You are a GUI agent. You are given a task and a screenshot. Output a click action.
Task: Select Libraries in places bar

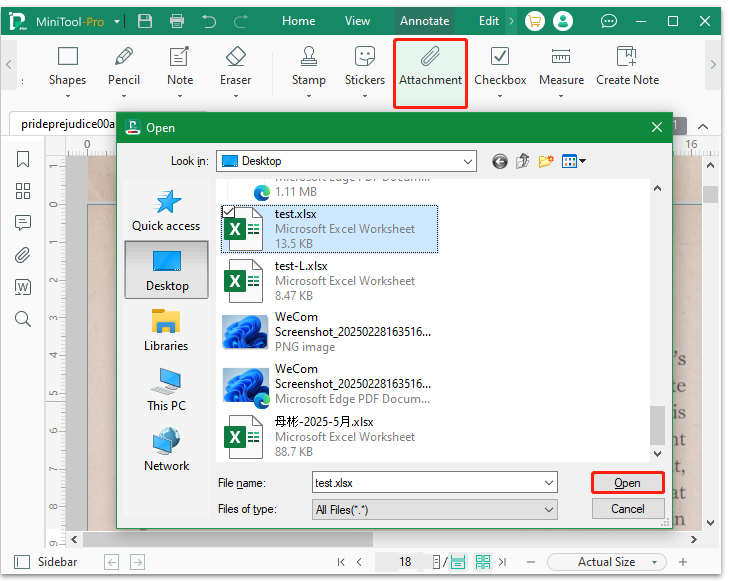click(x=166, y=330)
